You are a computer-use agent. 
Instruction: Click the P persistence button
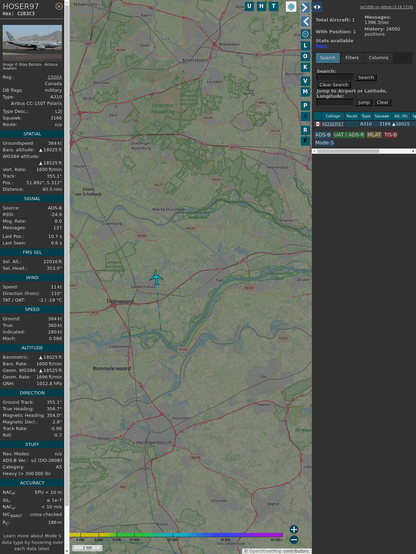(x=305, y=105)
